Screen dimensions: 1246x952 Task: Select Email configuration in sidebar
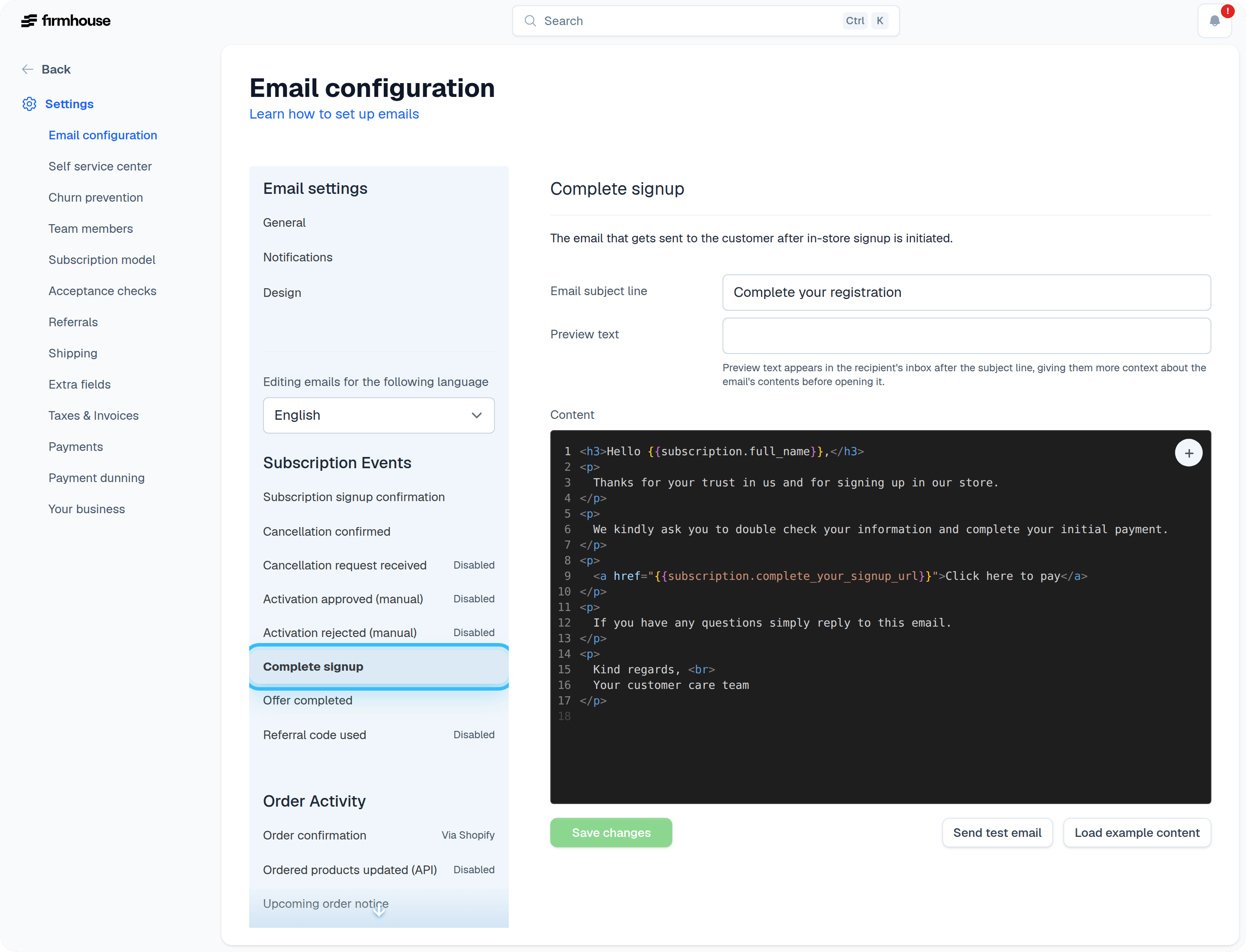coord(103,135)
